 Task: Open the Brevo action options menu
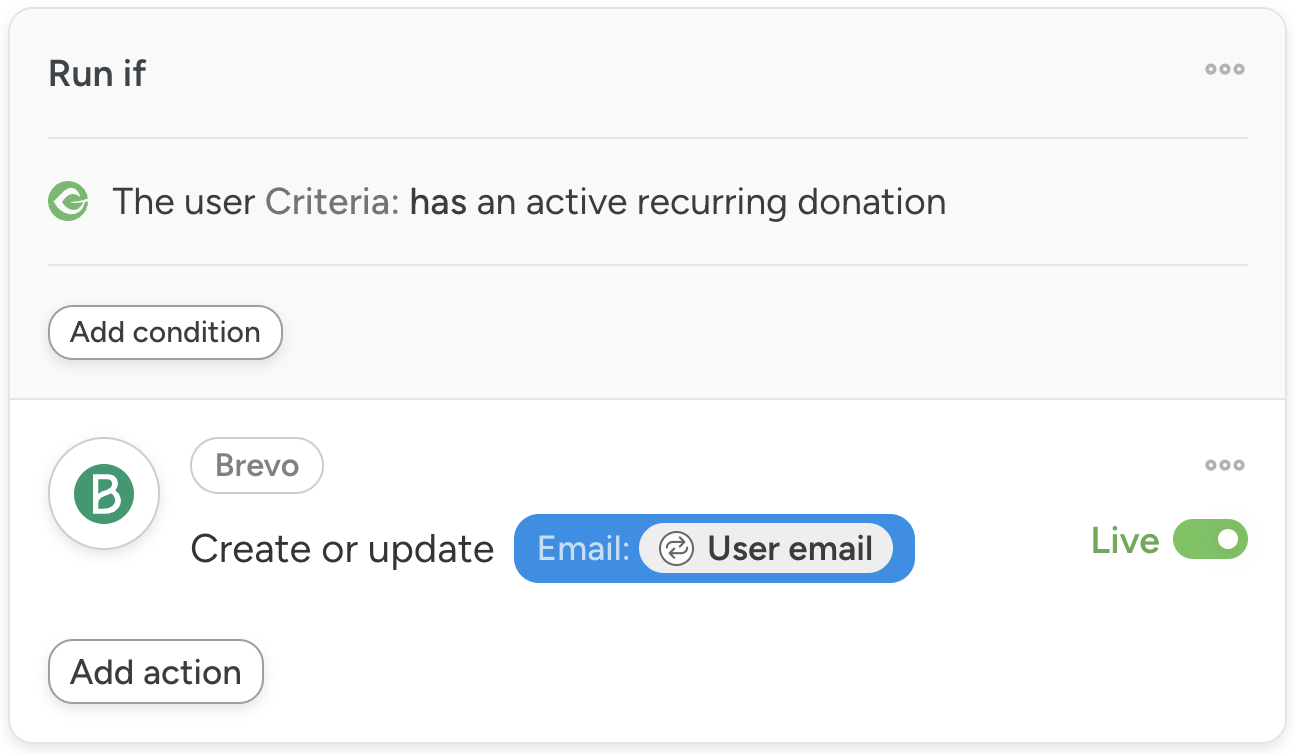click(1224, 465)
